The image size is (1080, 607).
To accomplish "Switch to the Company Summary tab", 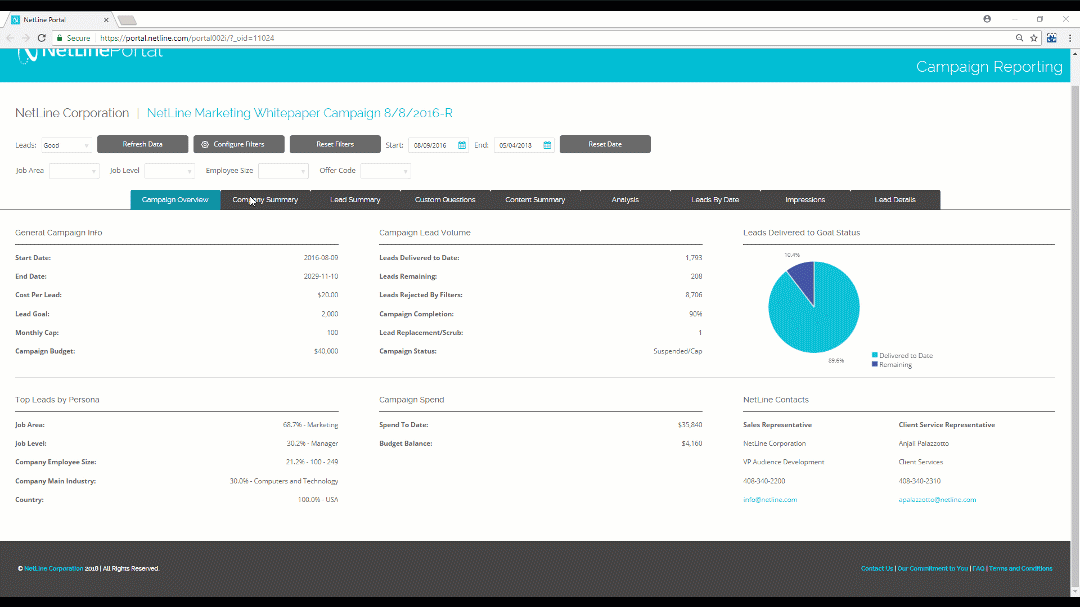I will click(265, 200).
